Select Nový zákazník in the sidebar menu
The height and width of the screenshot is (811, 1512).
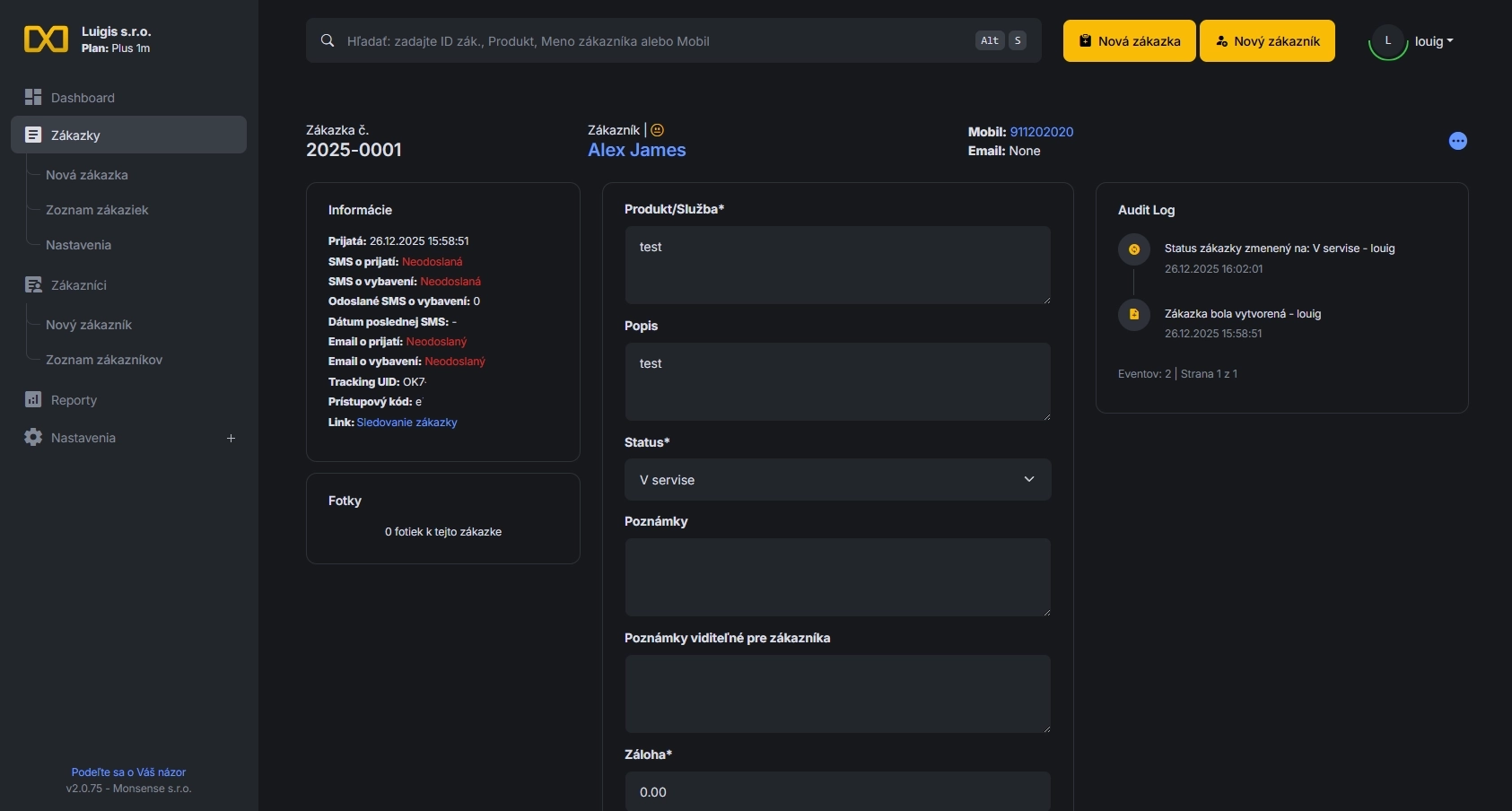tap(89, 325)
